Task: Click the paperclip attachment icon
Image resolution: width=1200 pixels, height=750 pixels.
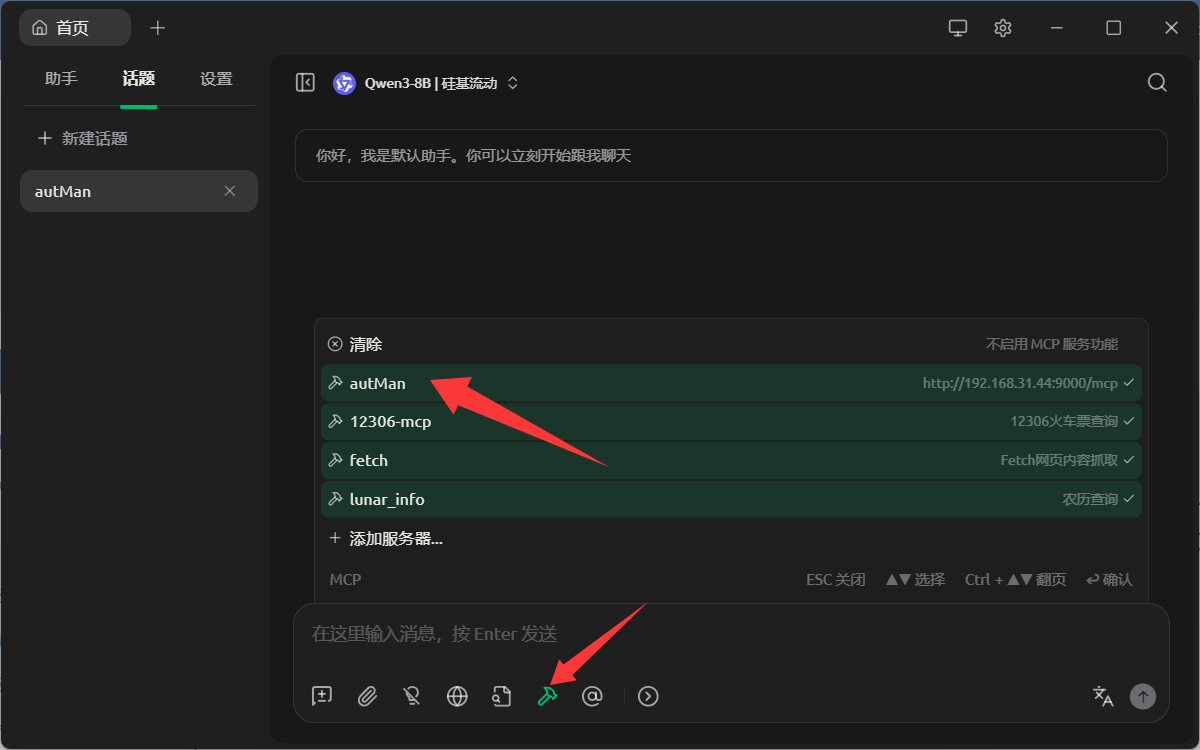Action: [x=367, y=696]
